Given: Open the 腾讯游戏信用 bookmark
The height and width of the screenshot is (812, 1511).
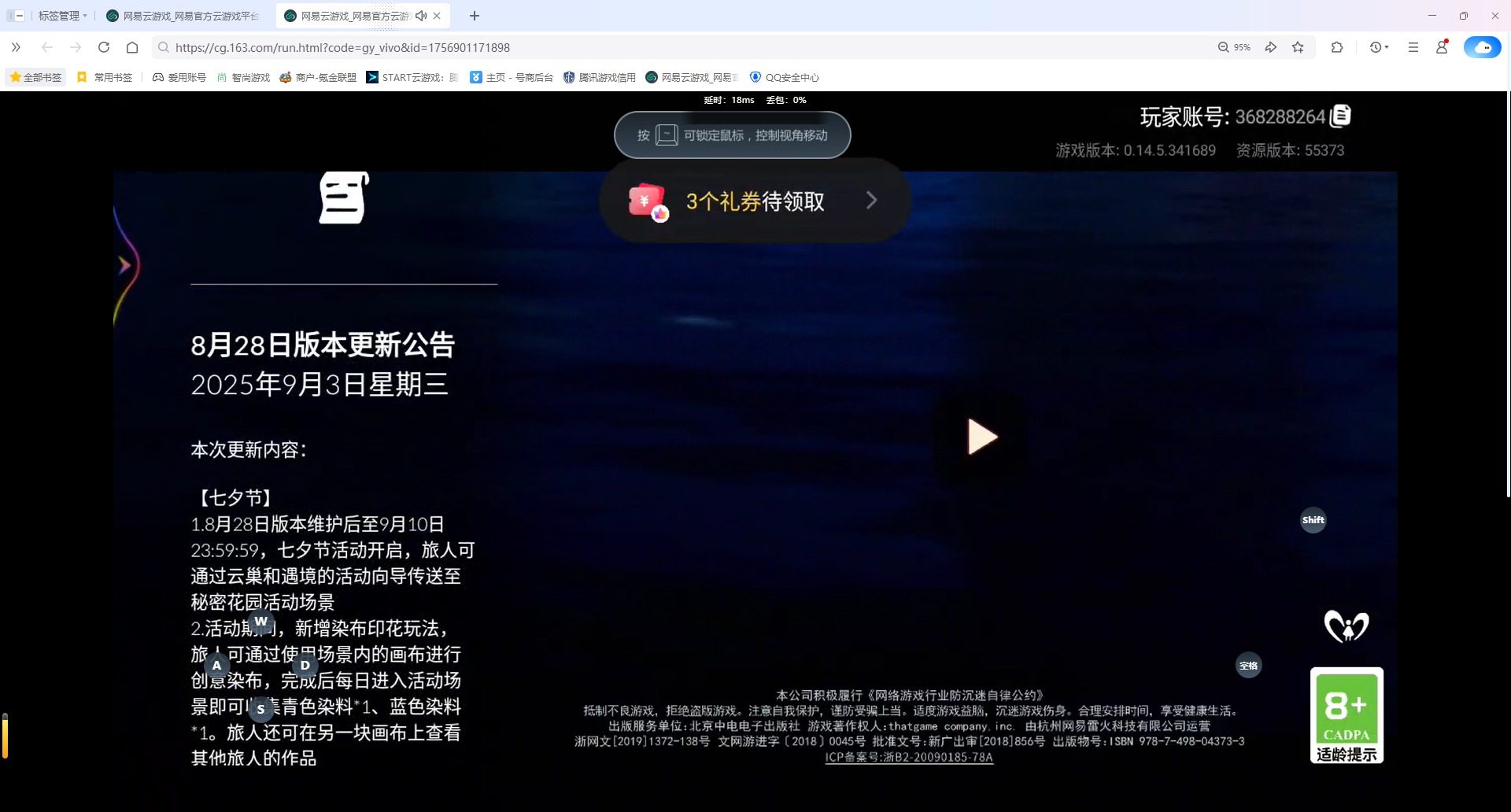Looking at the screenshot, I should pyautogui.click(x=599, y=77).
